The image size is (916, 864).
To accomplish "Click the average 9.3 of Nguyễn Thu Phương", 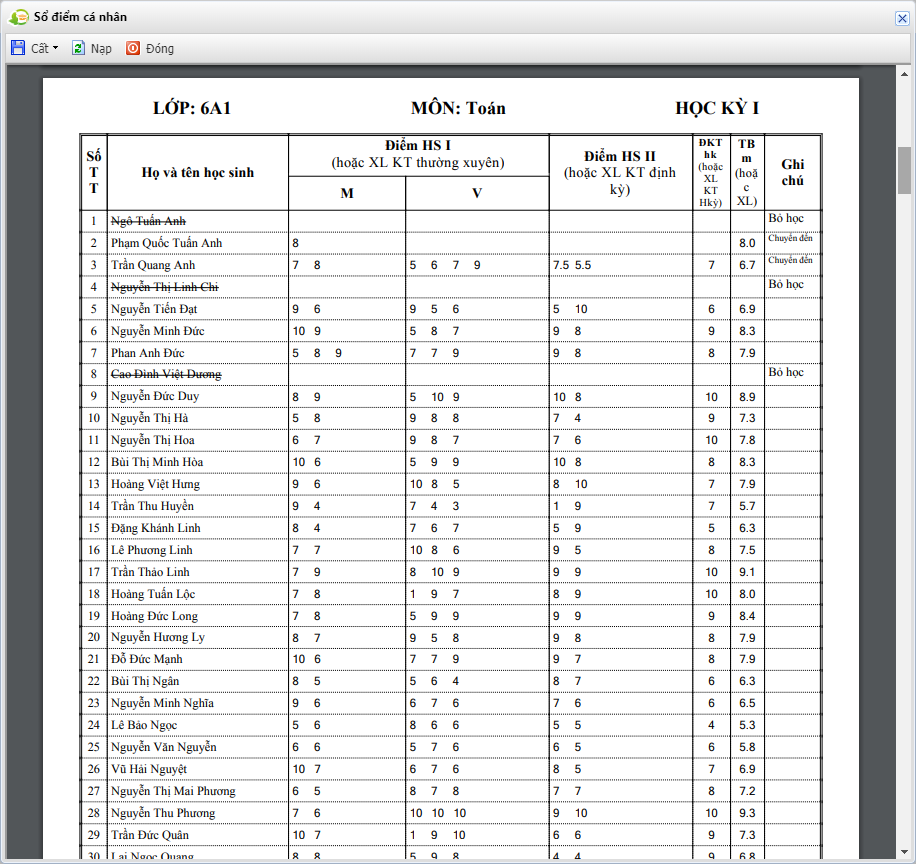I will point(747,813).
